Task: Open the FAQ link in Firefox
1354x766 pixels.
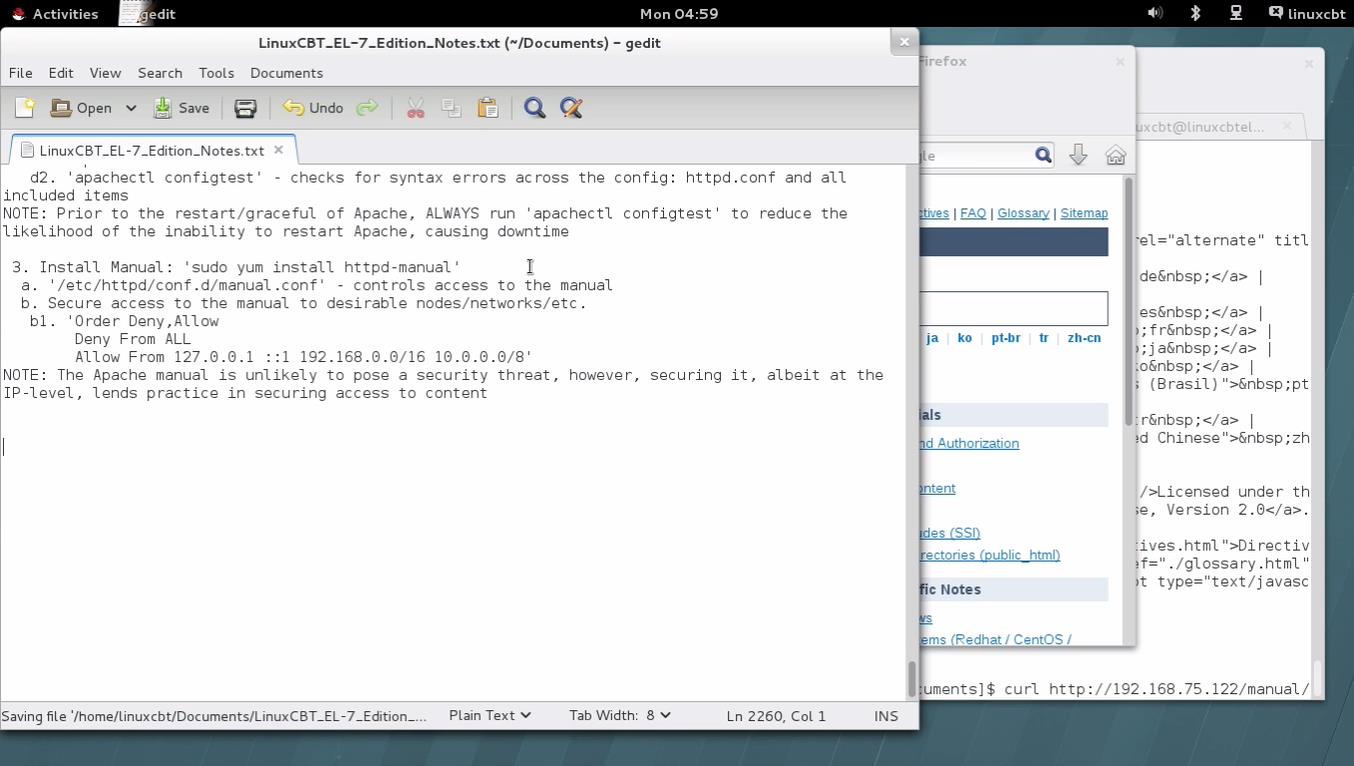Action: tap(973, 213)
